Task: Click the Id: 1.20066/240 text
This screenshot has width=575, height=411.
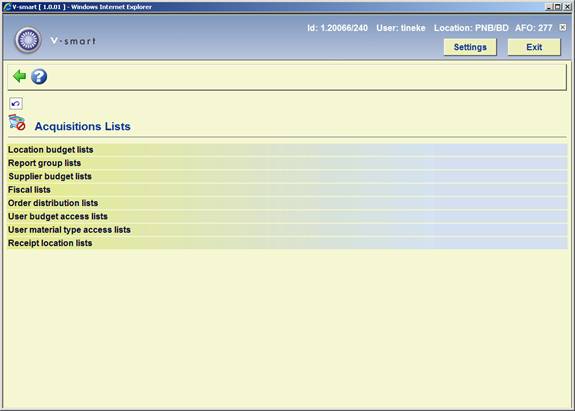Action: click(x=337, y=28)
